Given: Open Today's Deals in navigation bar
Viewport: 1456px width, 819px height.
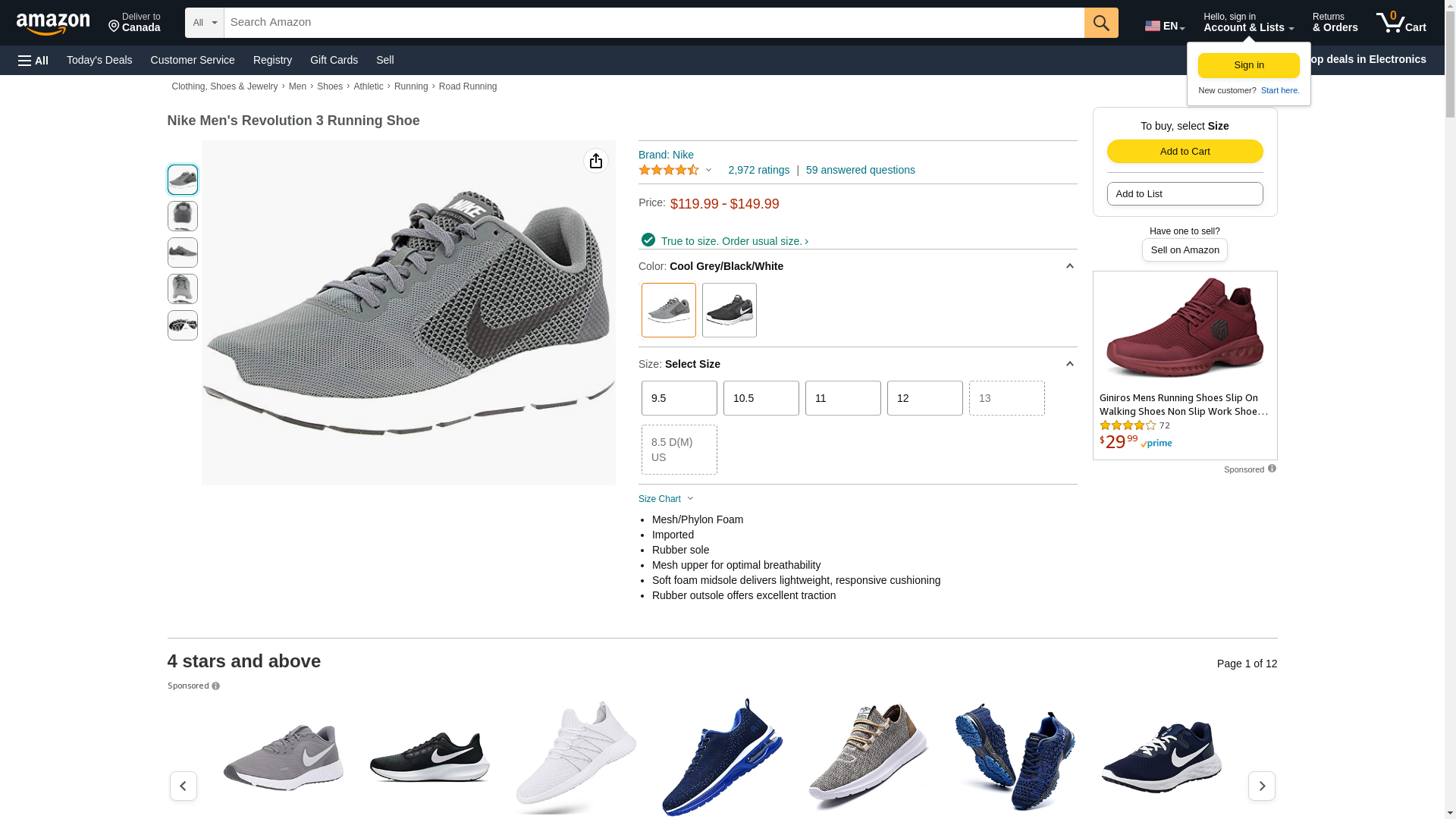Looking at the screenshot, I should click(99, 60).
